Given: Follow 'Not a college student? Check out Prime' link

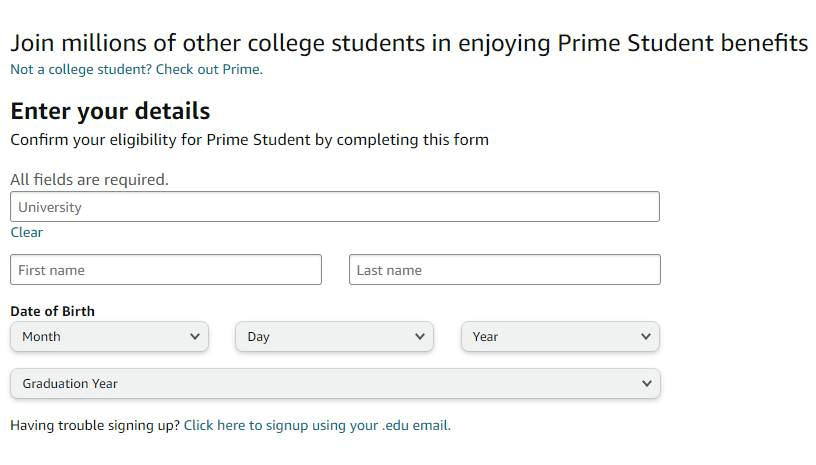Looking at the screenshot, I should [136, 70].
